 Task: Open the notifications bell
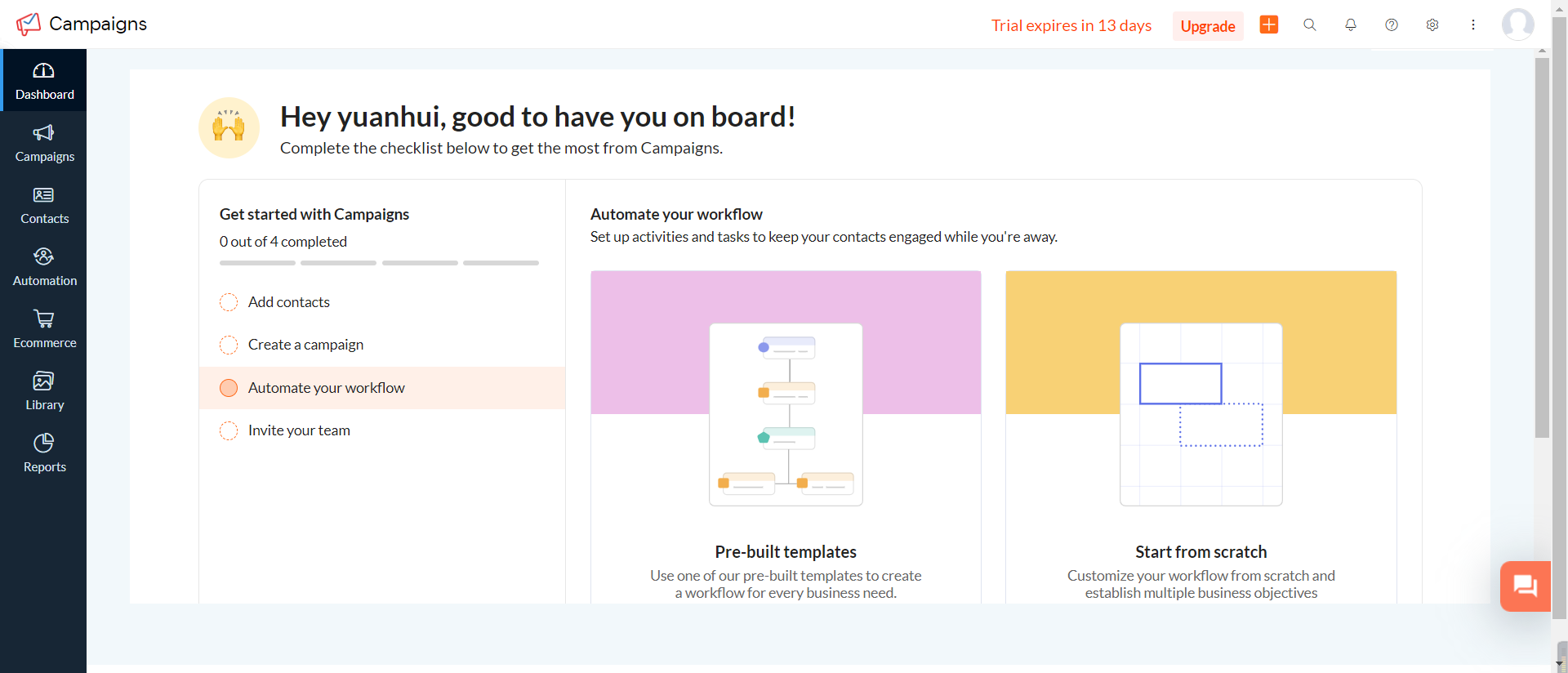click(x=1351, y=25)
